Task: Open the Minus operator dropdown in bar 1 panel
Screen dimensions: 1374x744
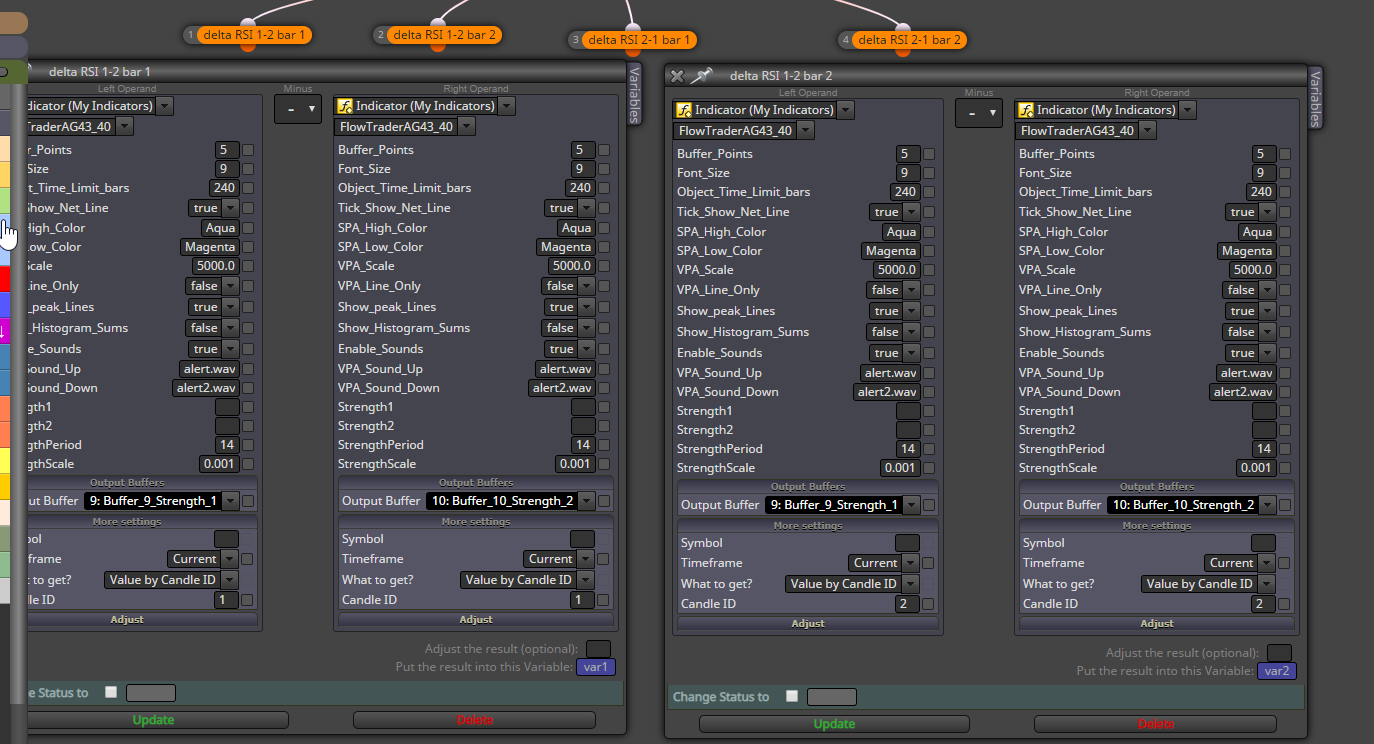Action: click(x=297, y=109)
